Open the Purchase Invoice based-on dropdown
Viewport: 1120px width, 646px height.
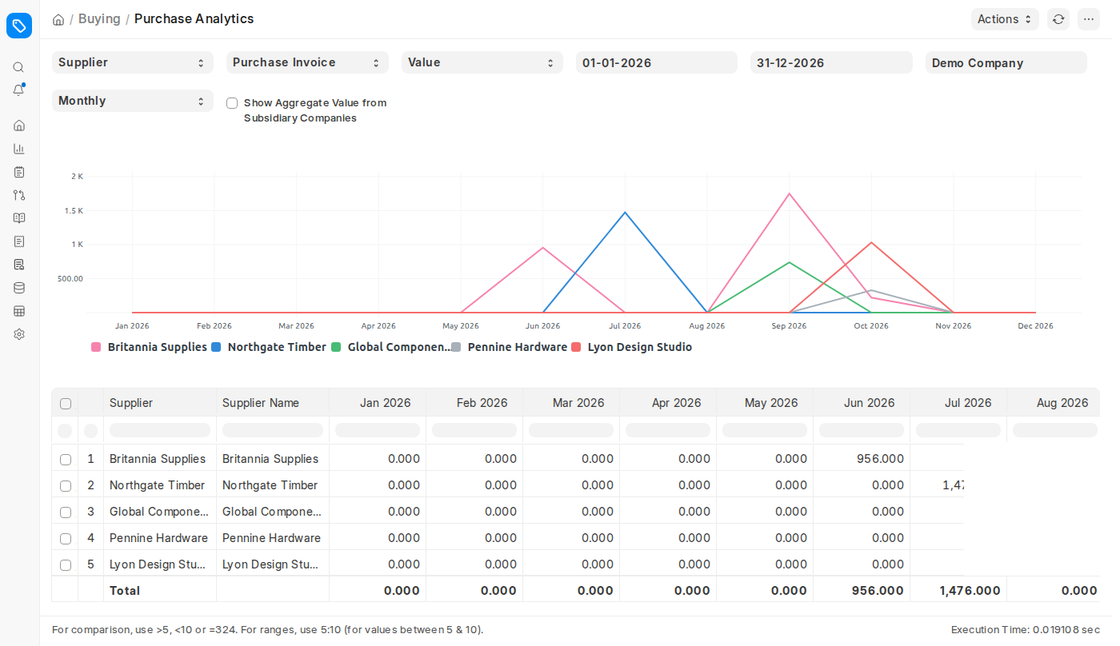[307, 62]
